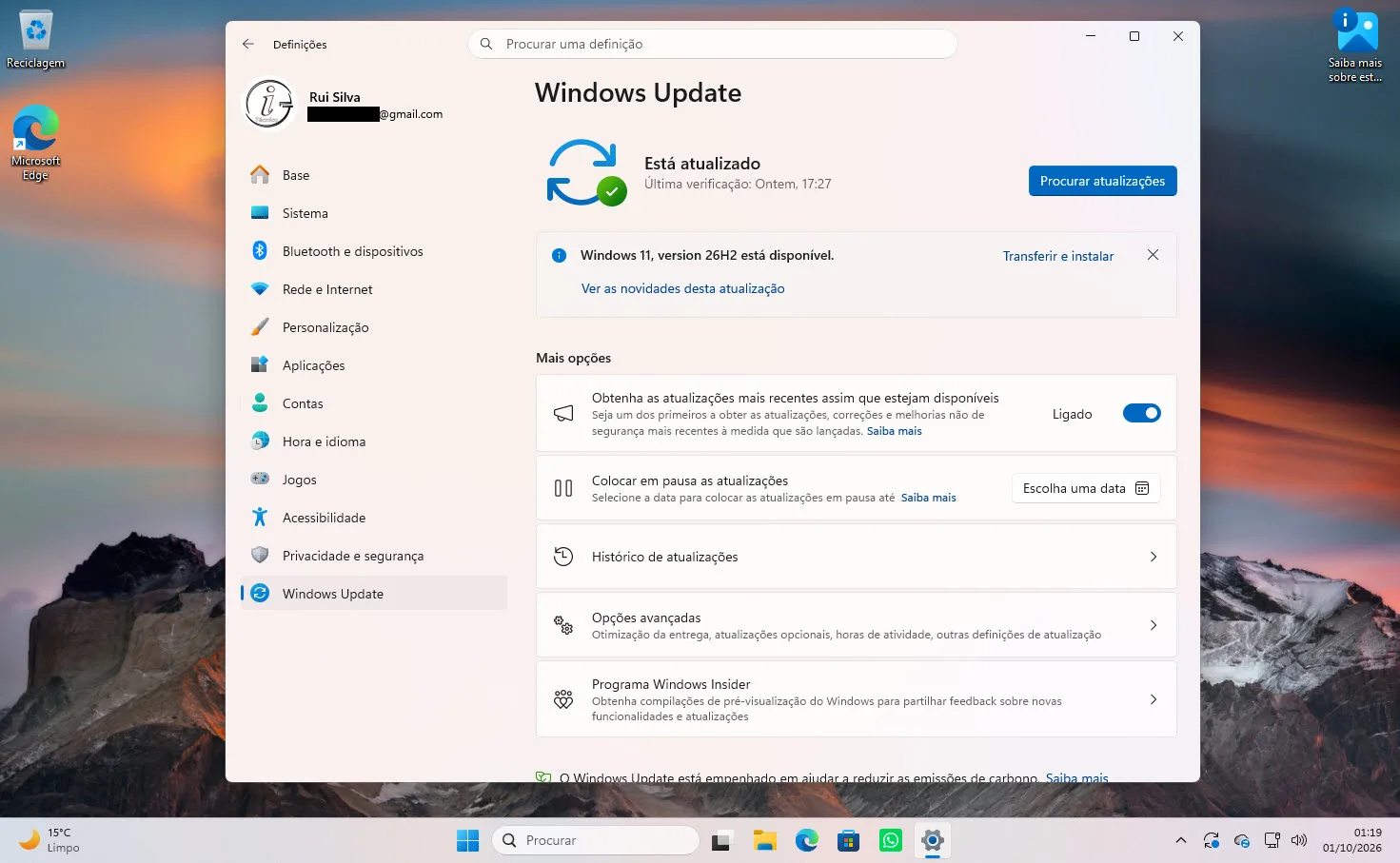
Task: Click the megaphone icon beside latest updates
Action: 563,414
